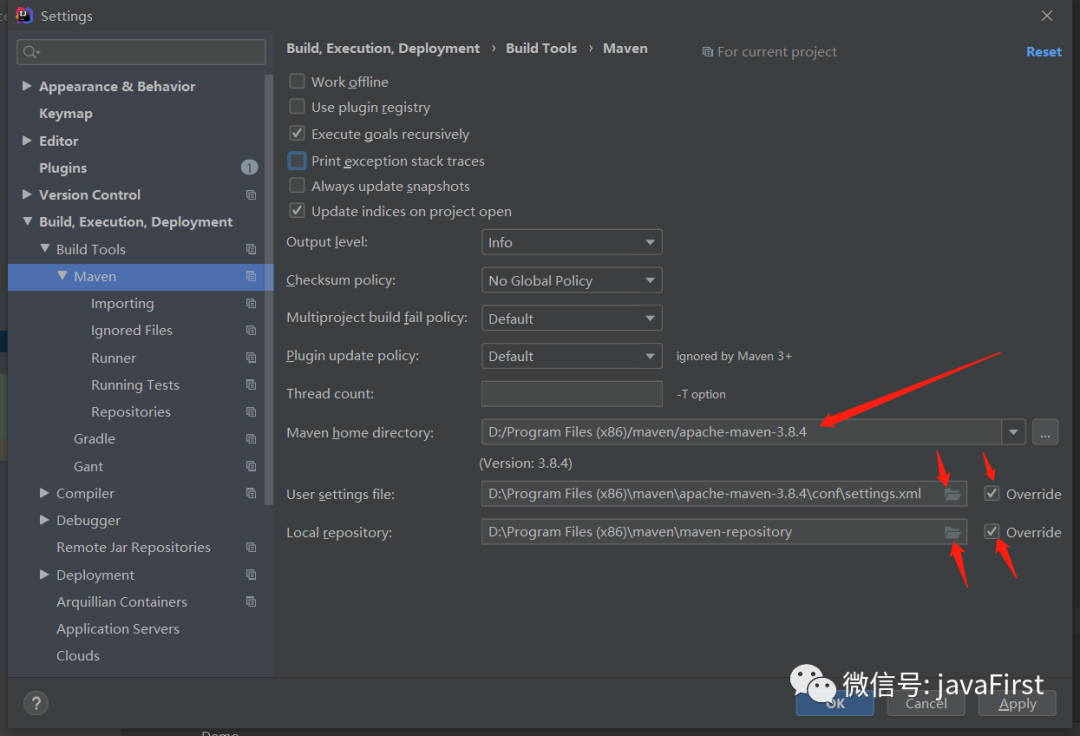1080x736 pixels.
Task: Click project-level icon beside Compiler
Action: click(251, 493)
